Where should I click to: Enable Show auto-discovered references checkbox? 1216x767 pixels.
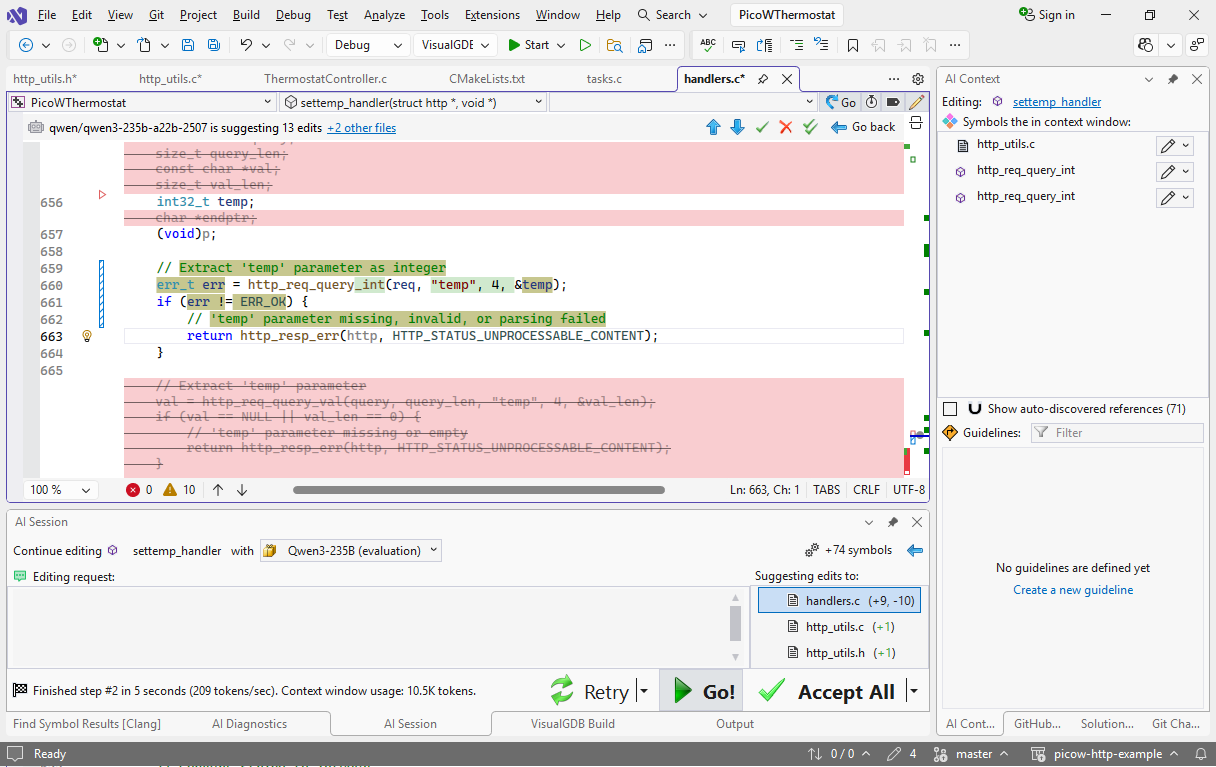950,409
